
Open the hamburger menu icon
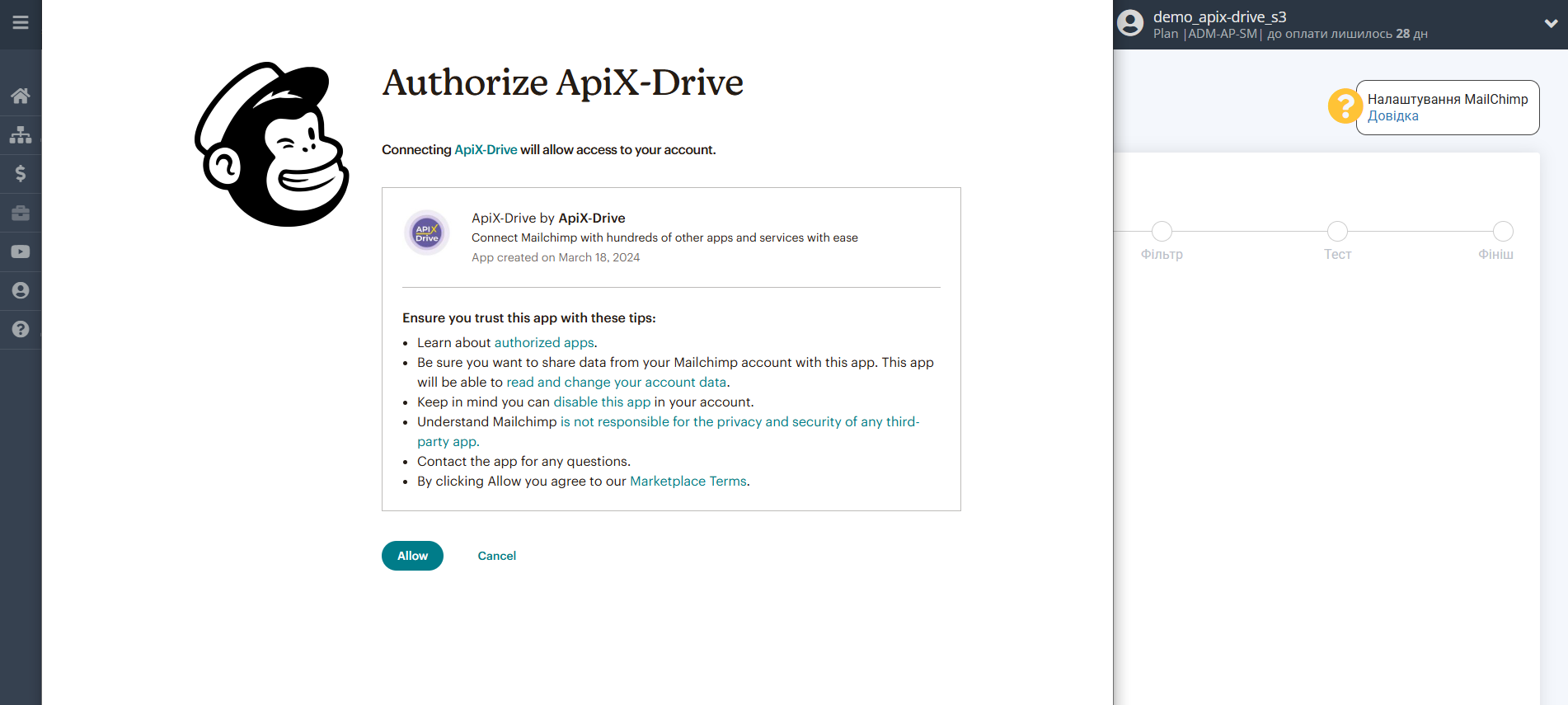coord(21,23)
